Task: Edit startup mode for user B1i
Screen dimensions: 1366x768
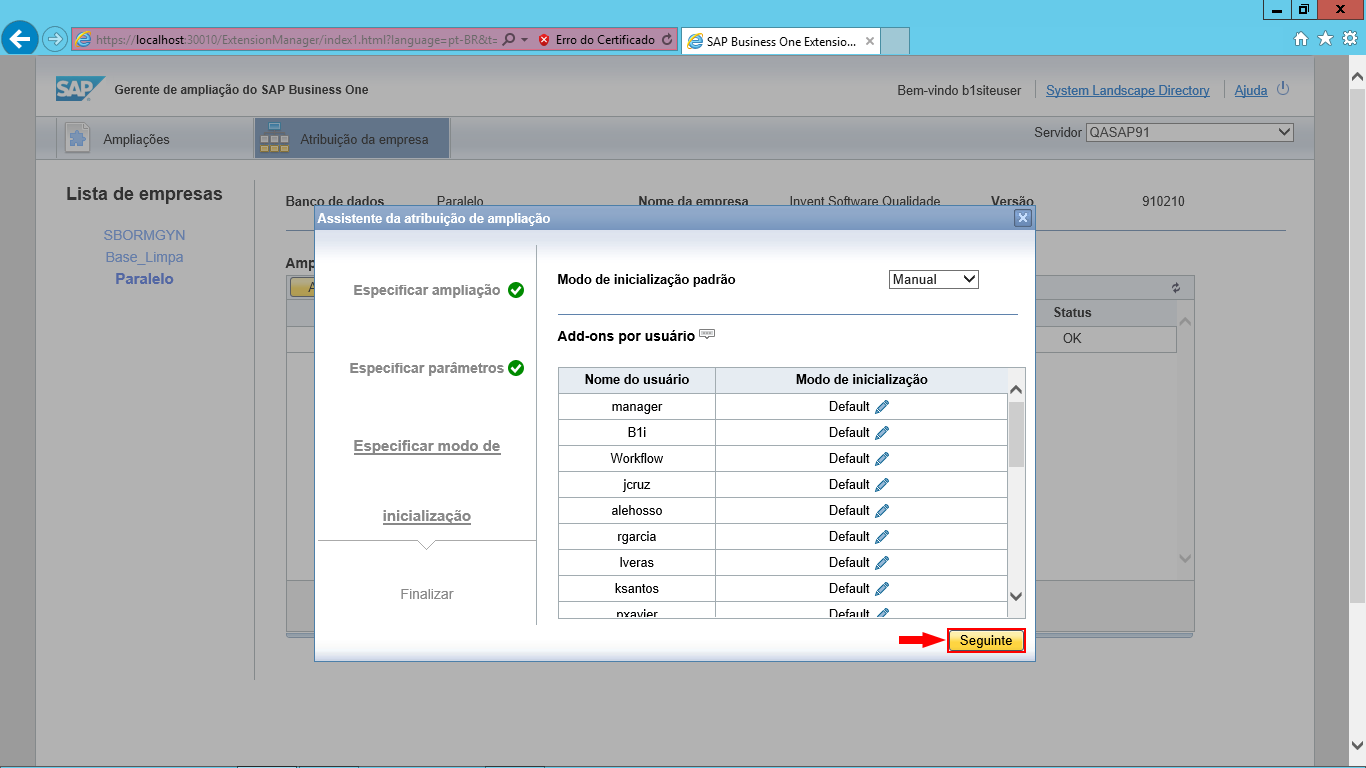Action: [x=881, y=433]
